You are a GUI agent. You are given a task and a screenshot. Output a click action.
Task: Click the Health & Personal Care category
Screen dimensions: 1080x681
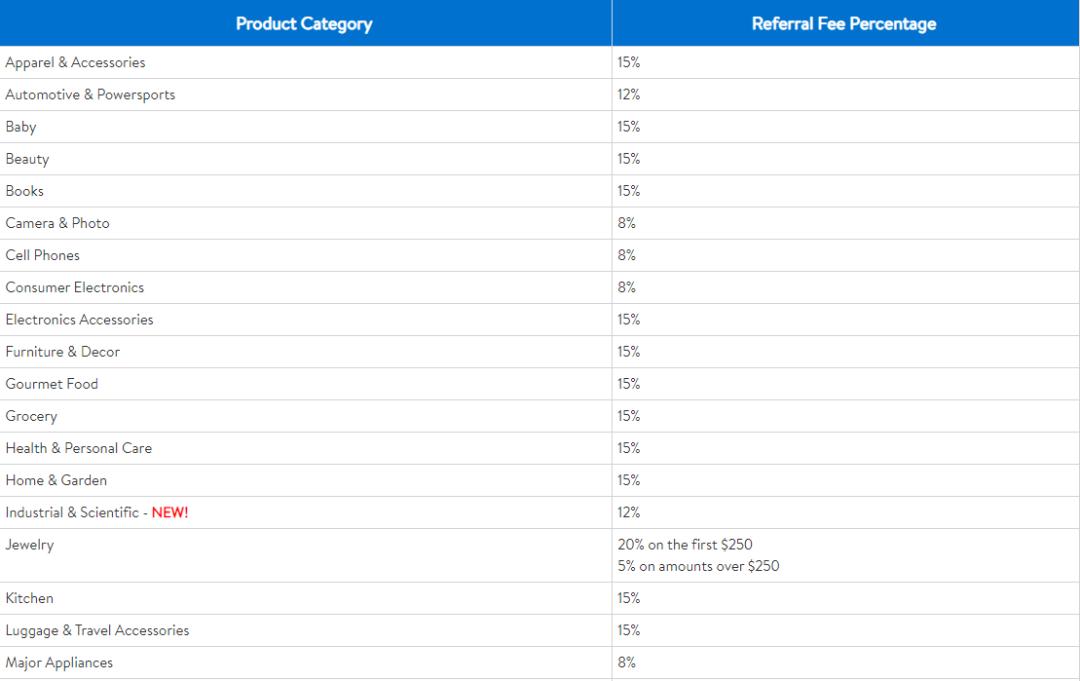coord(79,448)
